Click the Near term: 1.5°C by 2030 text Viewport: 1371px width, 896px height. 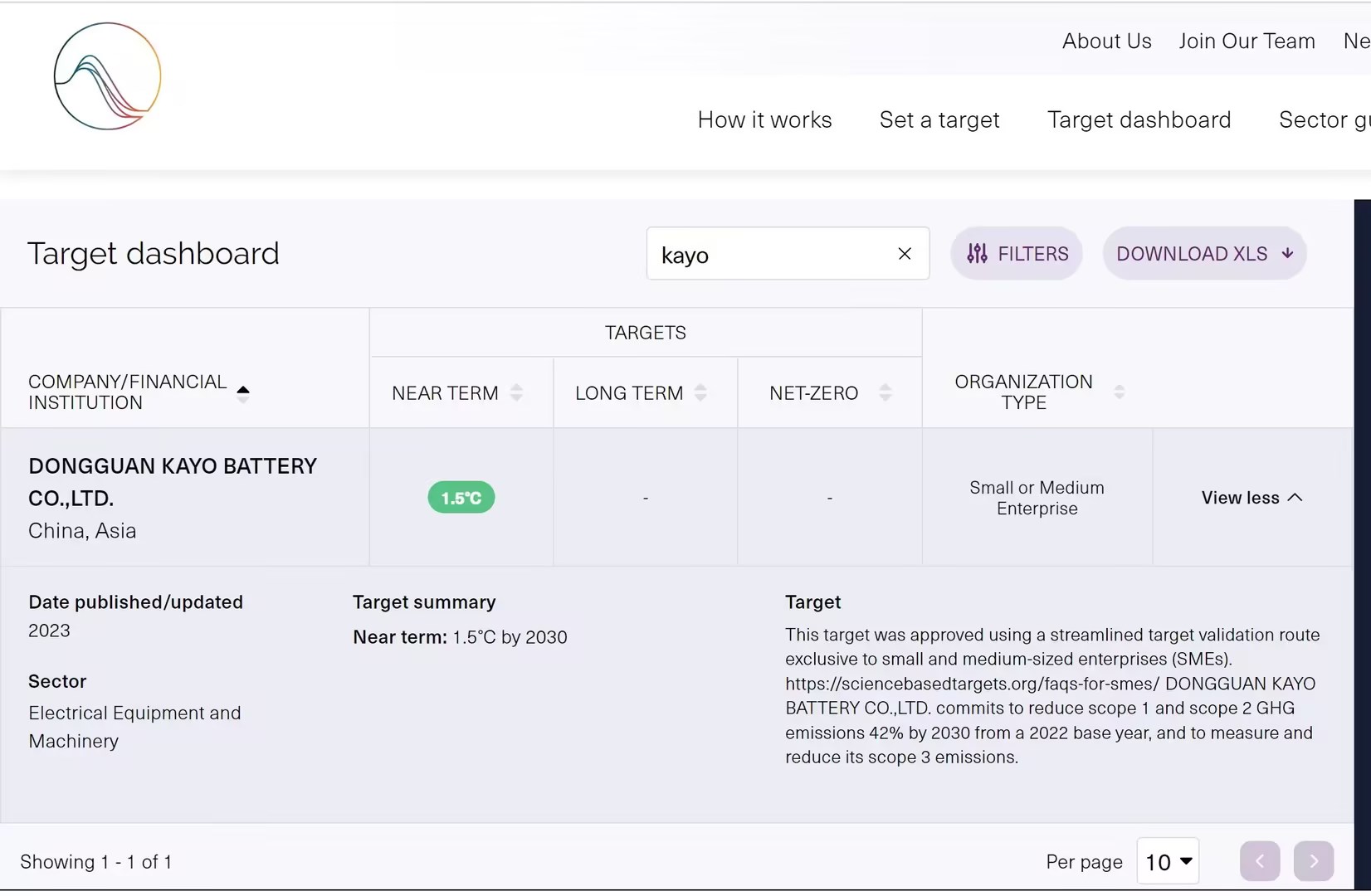pyautogui.click(x=460, y=637)
